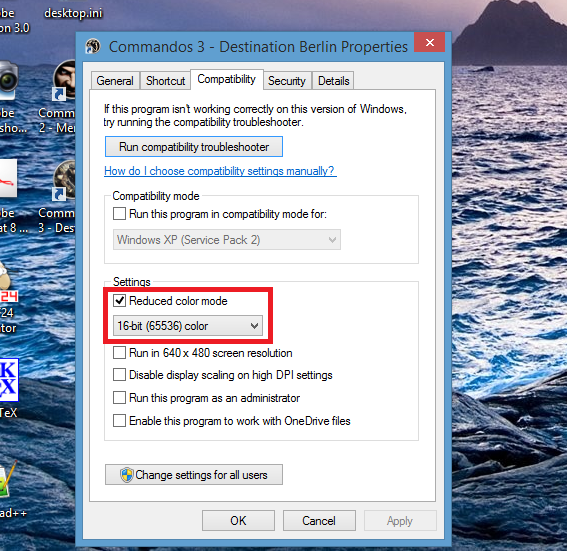Enable 'Run this program in compatibility mode for'
This screenshot has height=551, width=567.
tap(119, 214)
